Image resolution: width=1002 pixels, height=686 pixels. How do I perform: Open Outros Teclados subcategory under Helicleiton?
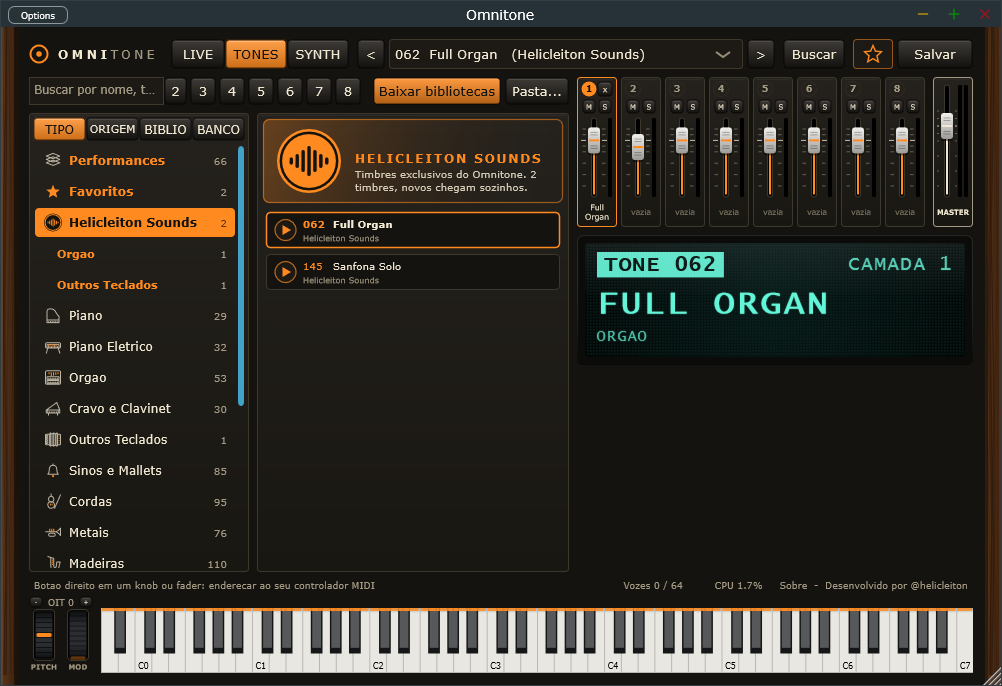[135, 285]
